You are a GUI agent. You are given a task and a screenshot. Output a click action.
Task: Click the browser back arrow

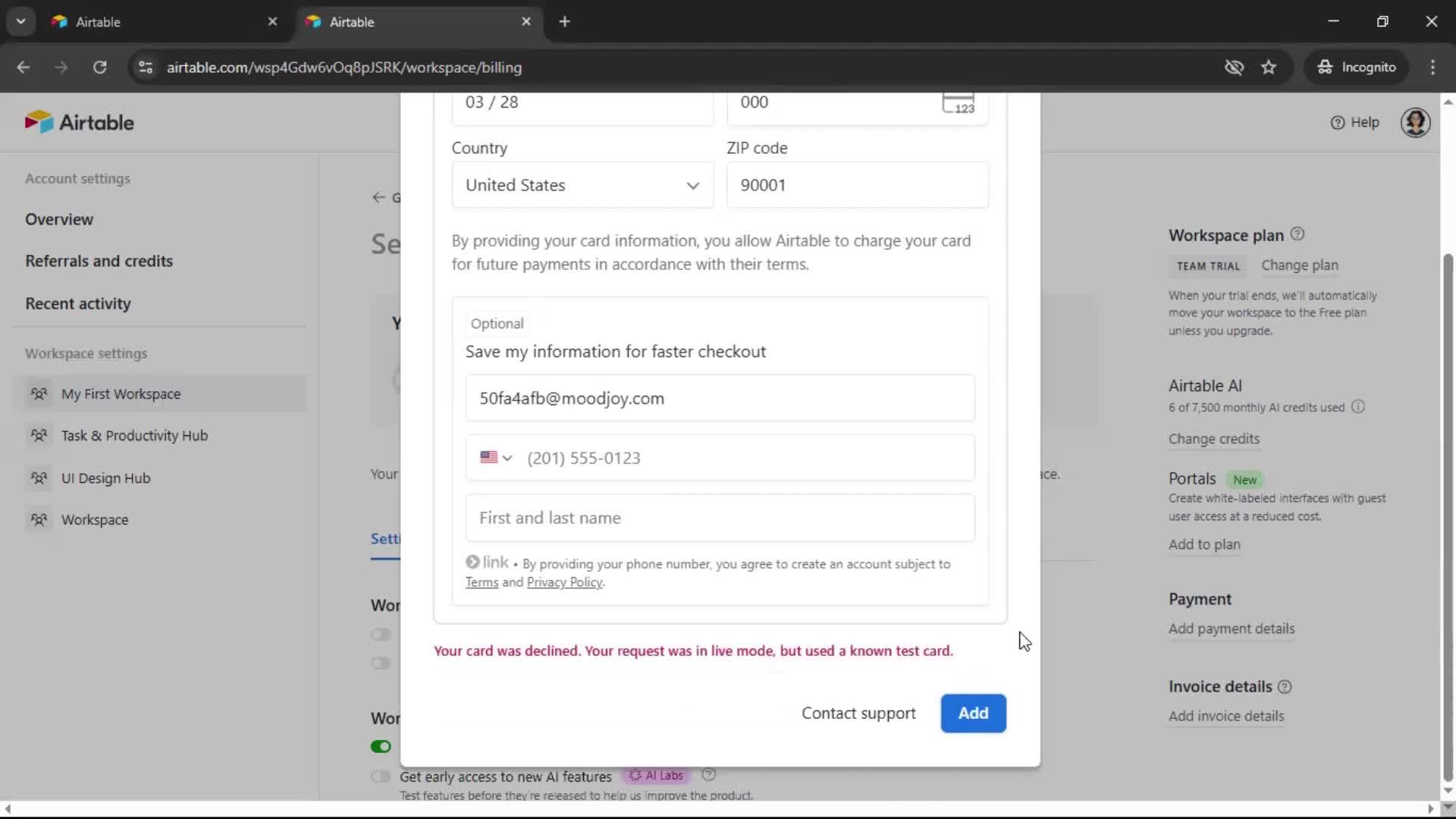pyautogui.click(x=24, y=67)
